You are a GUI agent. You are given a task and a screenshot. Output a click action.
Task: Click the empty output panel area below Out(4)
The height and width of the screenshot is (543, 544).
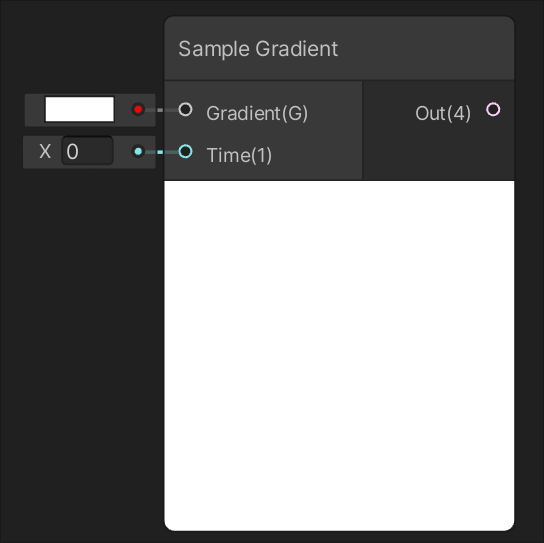tap(439, 155)
